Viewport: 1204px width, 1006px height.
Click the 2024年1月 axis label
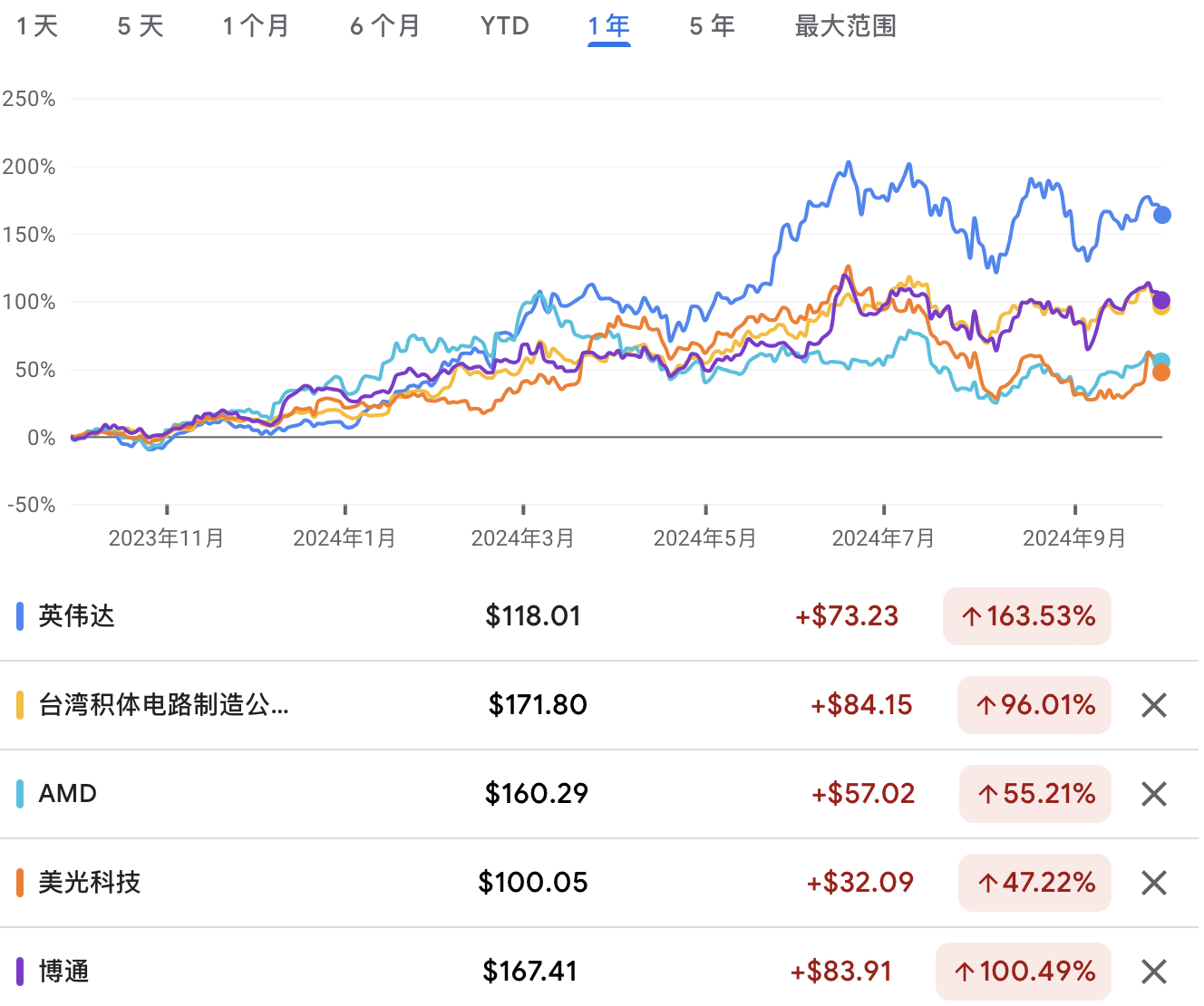(x=345, y=538)
